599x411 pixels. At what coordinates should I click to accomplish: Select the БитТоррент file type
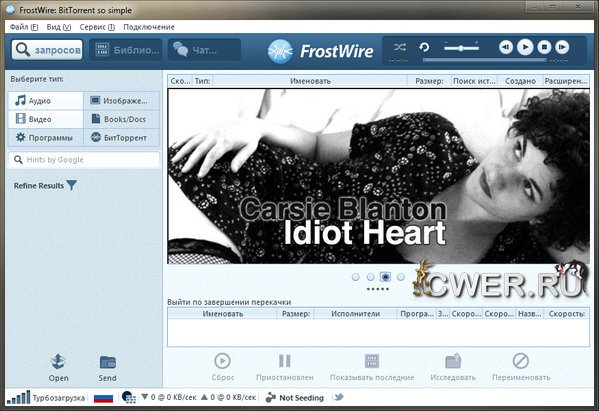point(121,138)
